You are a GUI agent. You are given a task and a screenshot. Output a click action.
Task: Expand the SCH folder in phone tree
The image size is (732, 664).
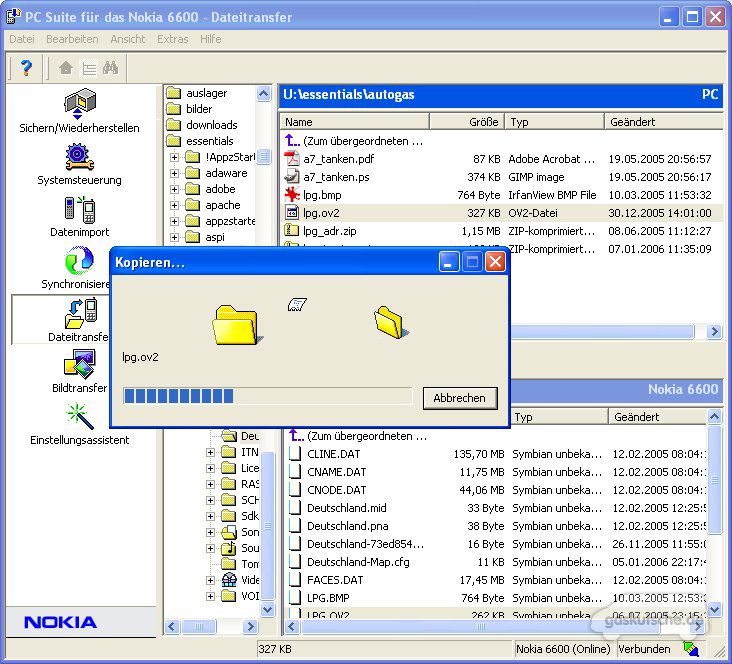tap(210, 500)
